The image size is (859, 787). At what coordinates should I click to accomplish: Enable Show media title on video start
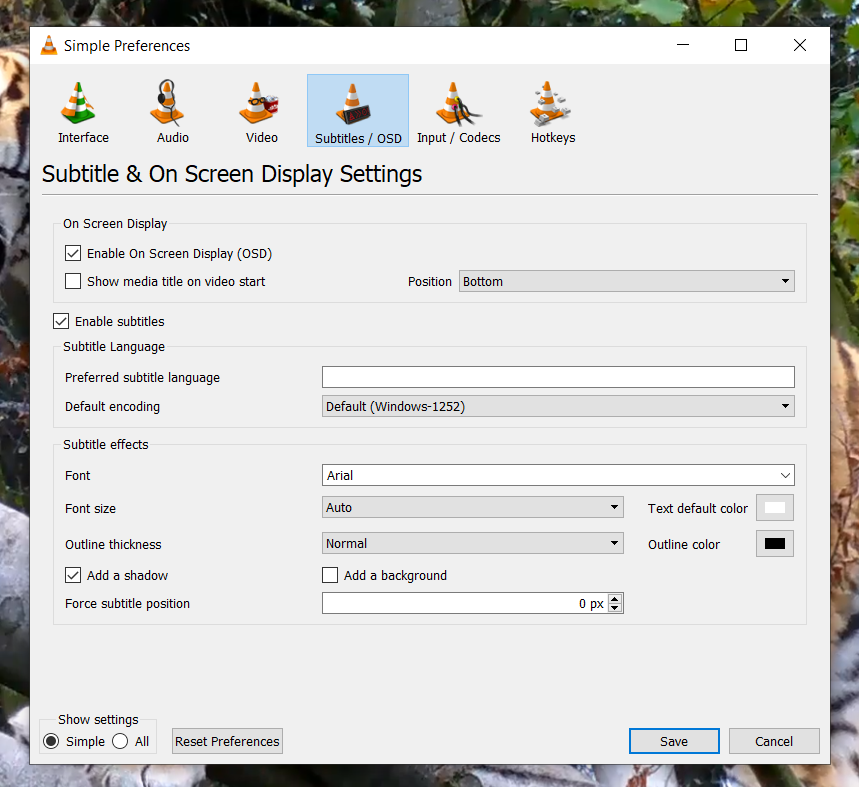(73, 281)
